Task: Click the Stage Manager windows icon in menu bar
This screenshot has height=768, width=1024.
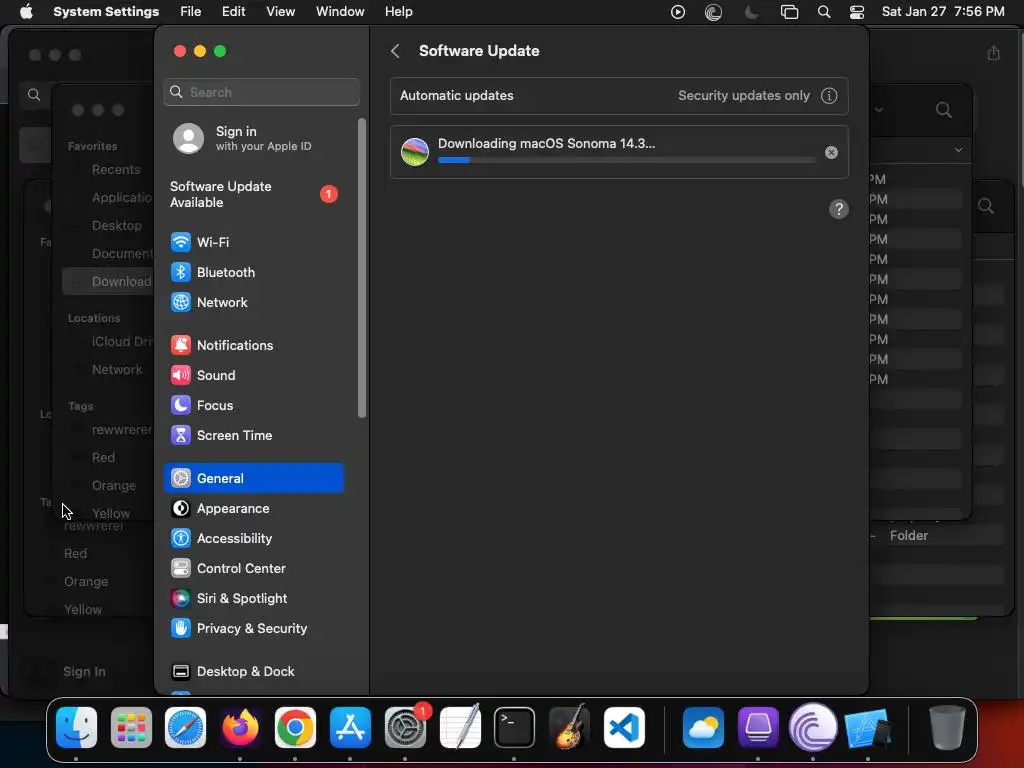Action: click(789, 12)
